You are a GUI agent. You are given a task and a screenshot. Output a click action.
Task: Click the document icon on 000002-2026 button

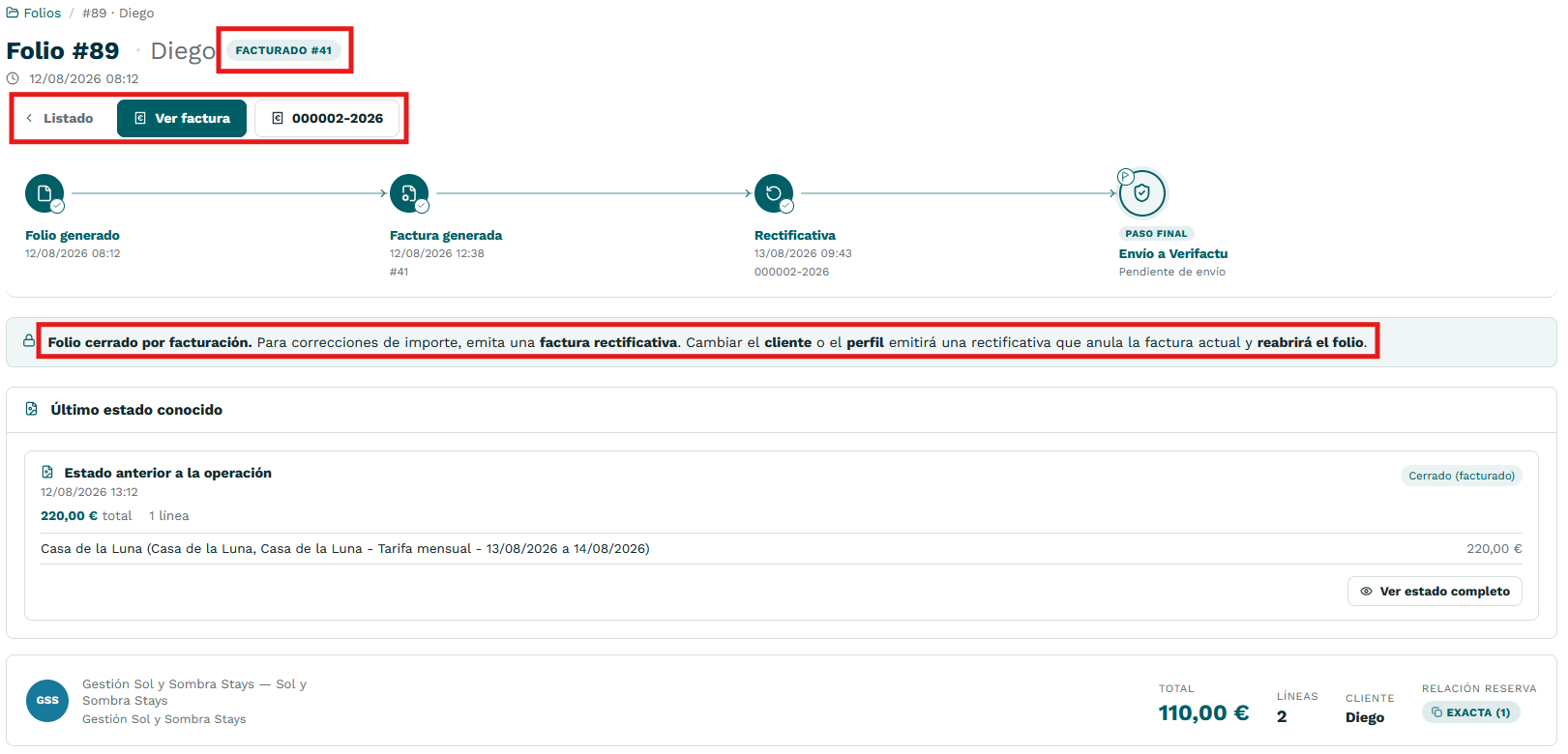(x=278, y=118)
